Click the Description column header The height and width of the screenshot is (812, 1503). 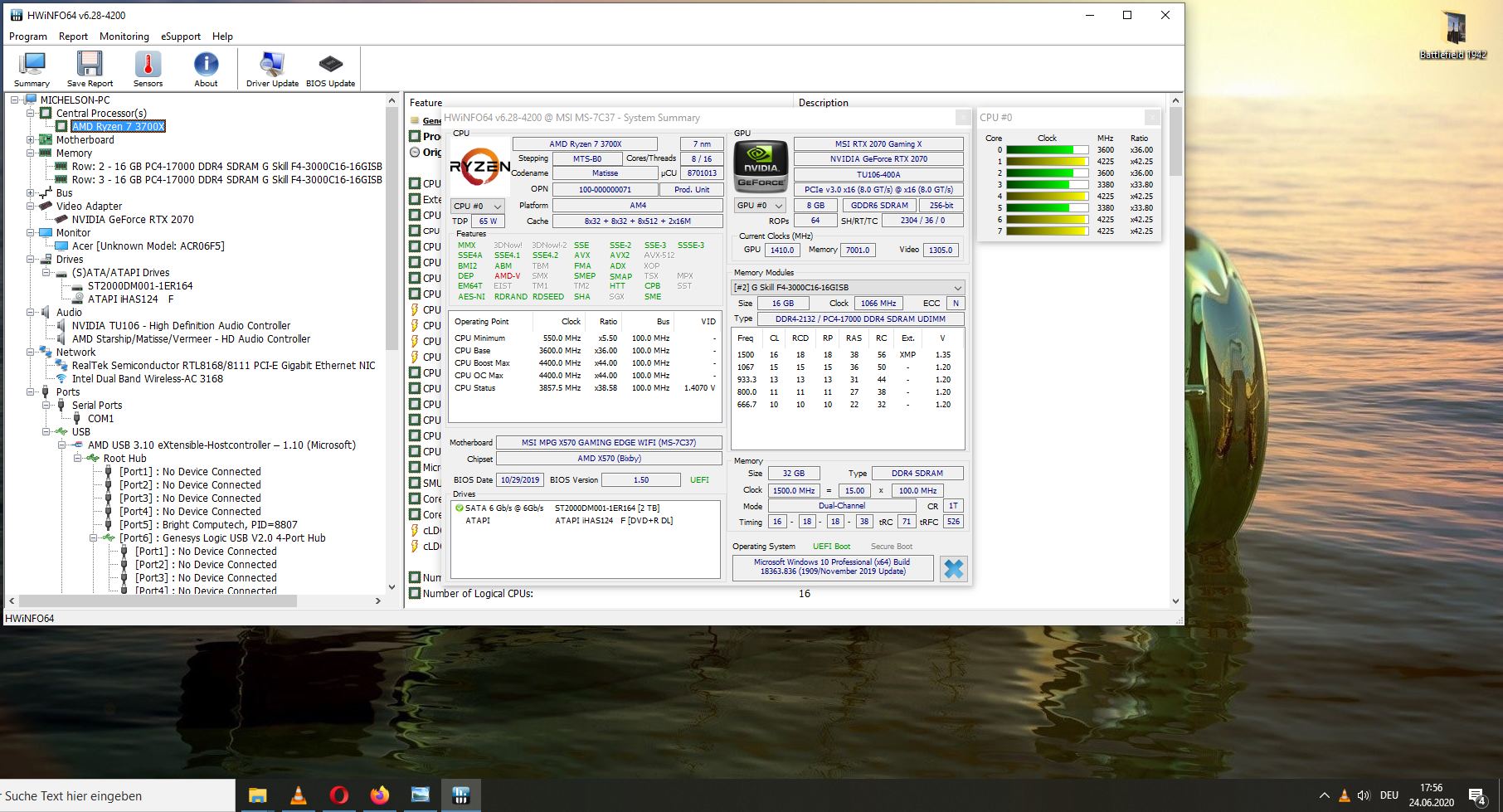[x=824, y=103]
